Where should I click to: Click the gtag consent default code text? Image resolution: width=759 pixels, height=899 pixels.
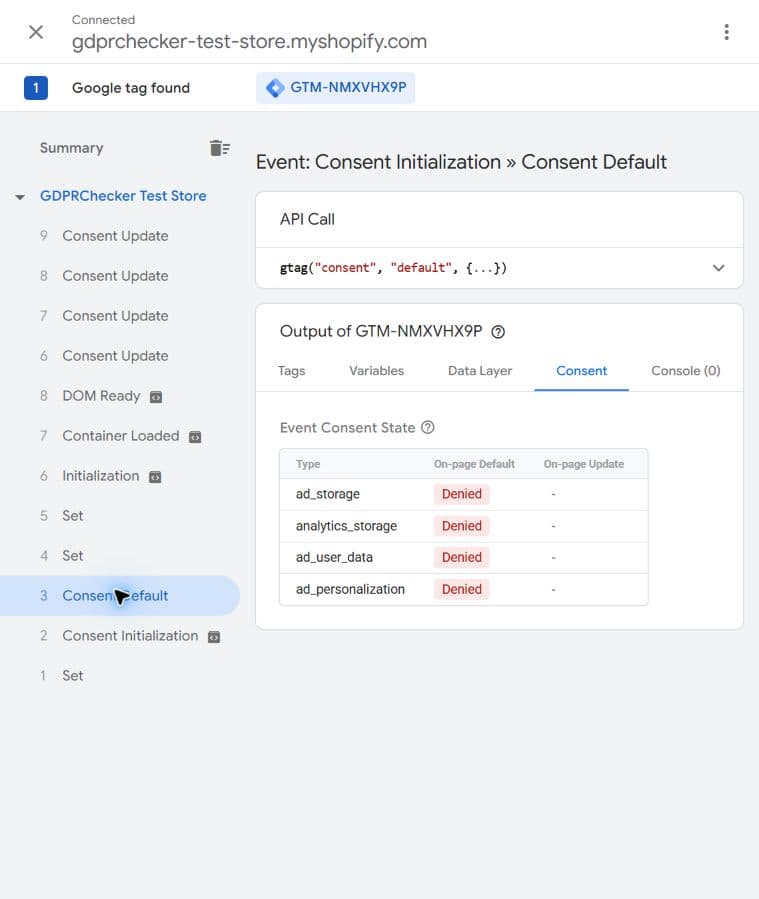click(393, 268)
